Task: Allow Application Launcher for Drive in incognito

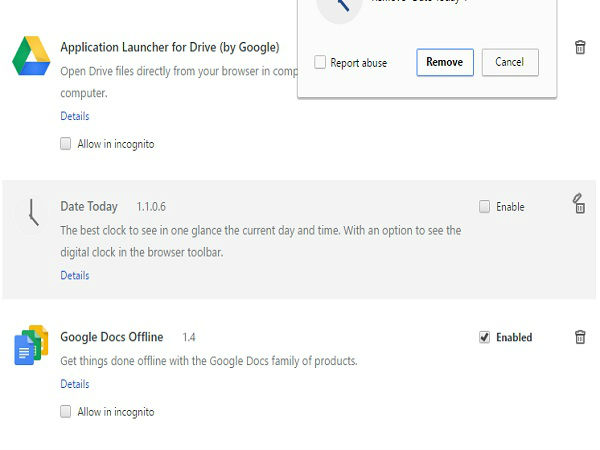Action: (66, 144)
